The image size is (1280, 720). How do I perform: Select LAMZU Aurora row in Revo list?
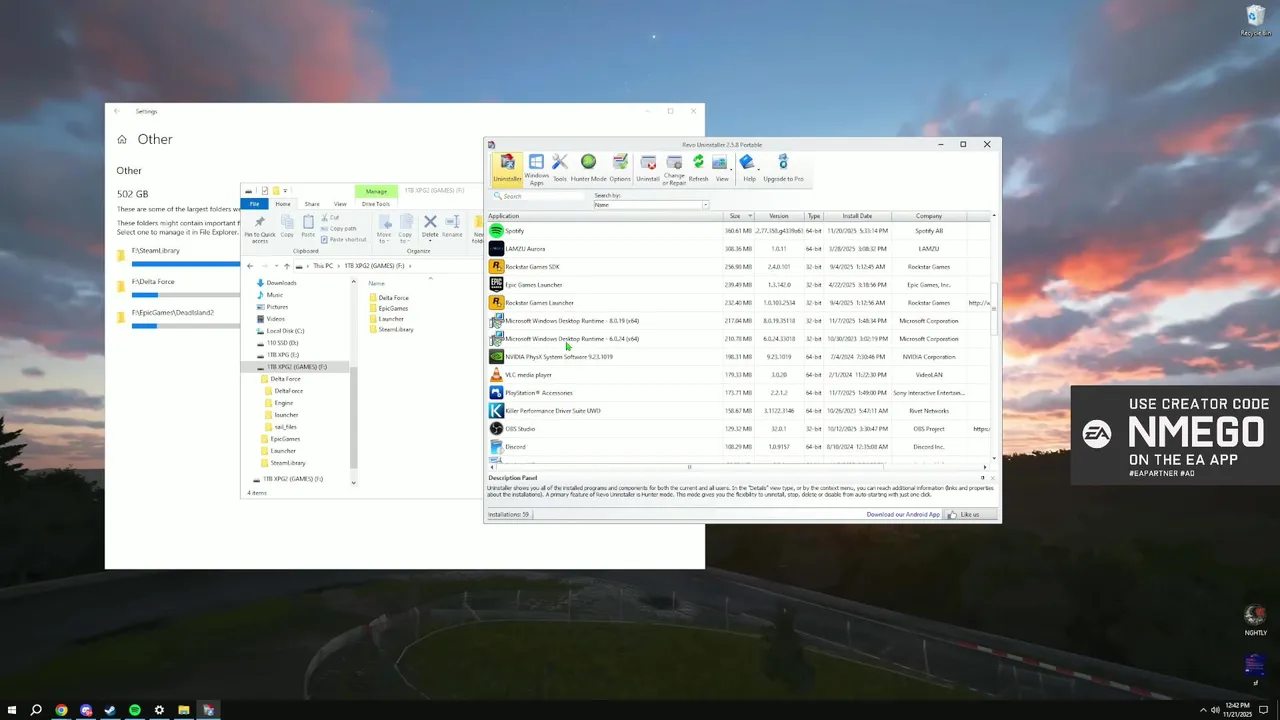pyautogui.click(x=739, y=249)
